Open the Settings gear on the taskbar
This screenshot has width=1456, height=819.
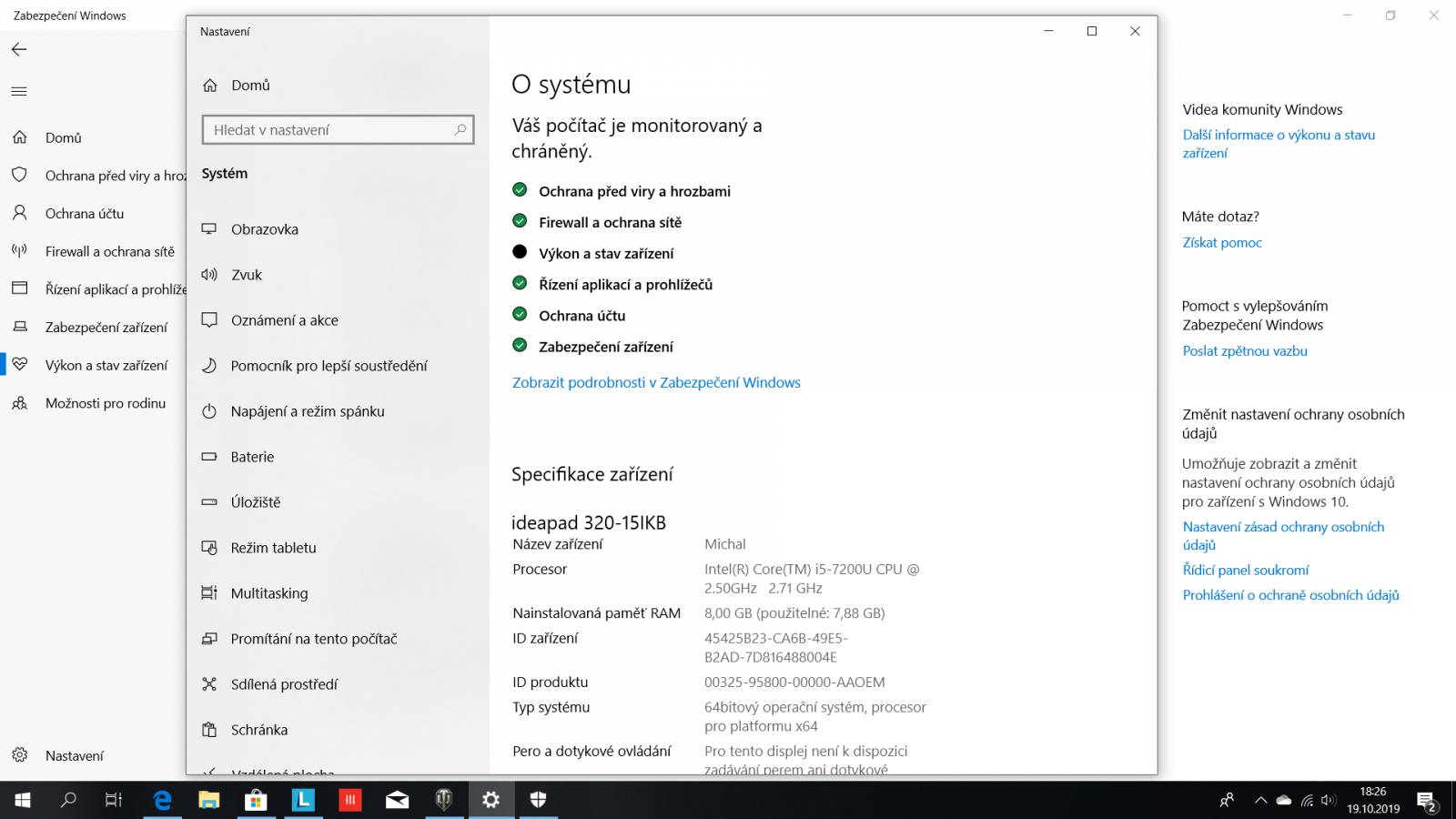click(x=490, y=800)
